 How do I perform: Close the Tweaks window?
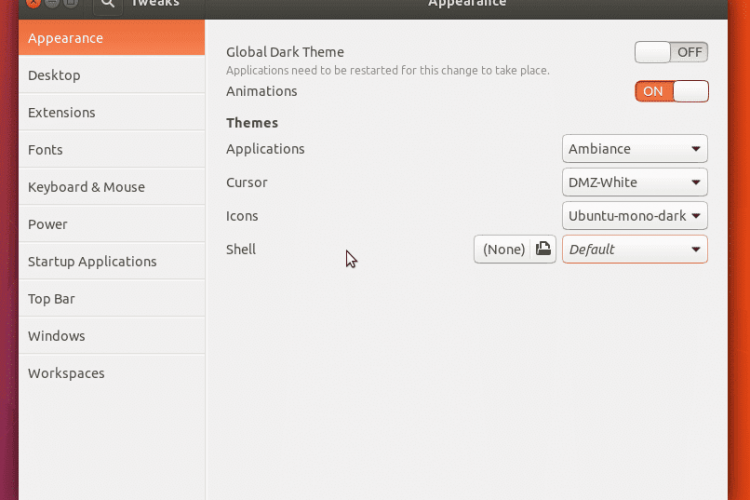tap(33, 3)
